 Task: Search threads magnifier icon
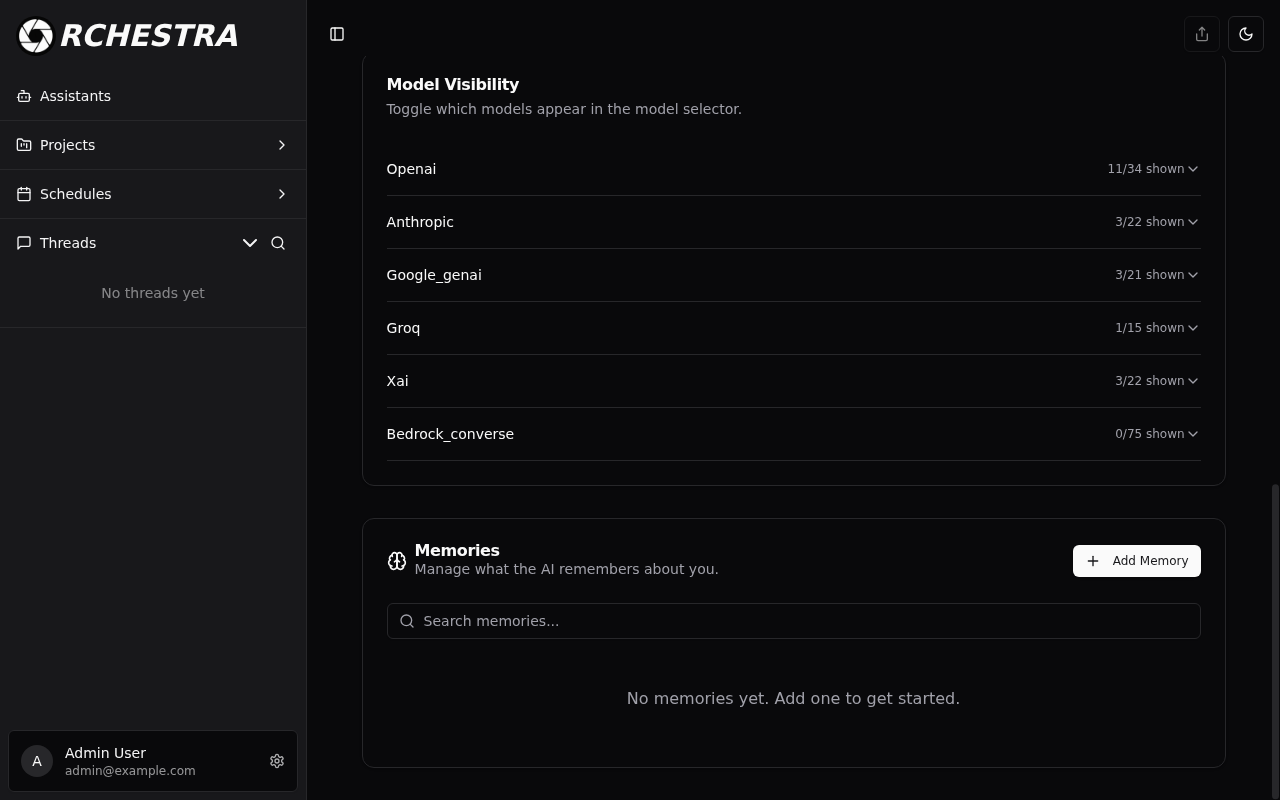(278, 243)
